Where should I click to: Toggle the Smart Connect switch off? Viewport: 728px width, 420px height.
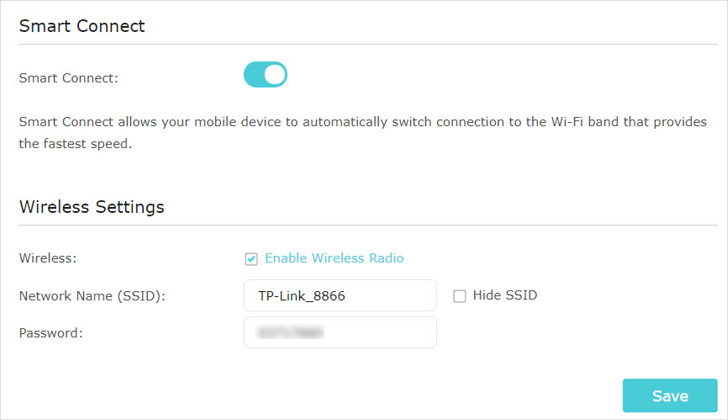(265, 74)
